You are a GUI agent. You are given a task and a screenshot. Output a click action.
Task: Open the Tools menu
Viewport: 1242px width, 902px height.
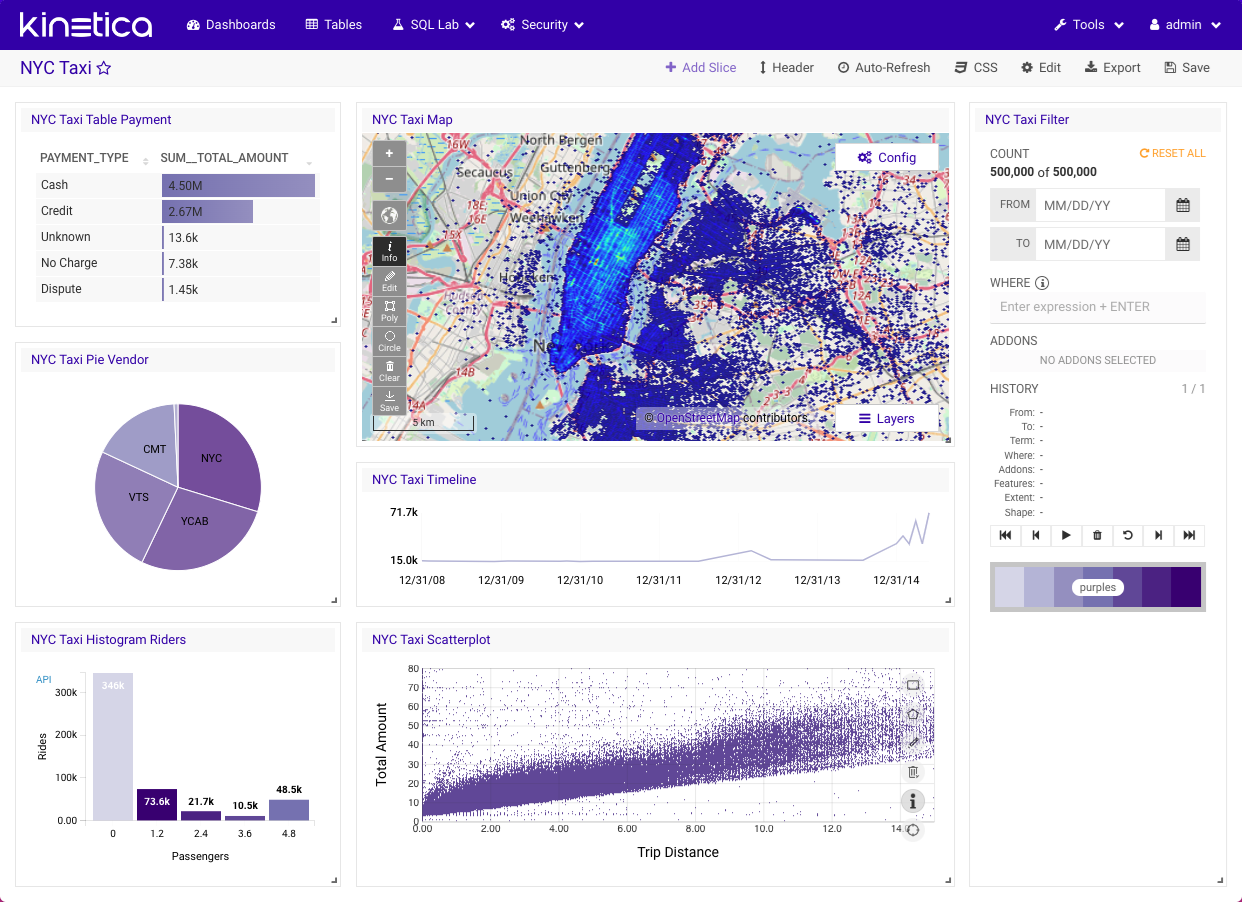[1088, 24]
